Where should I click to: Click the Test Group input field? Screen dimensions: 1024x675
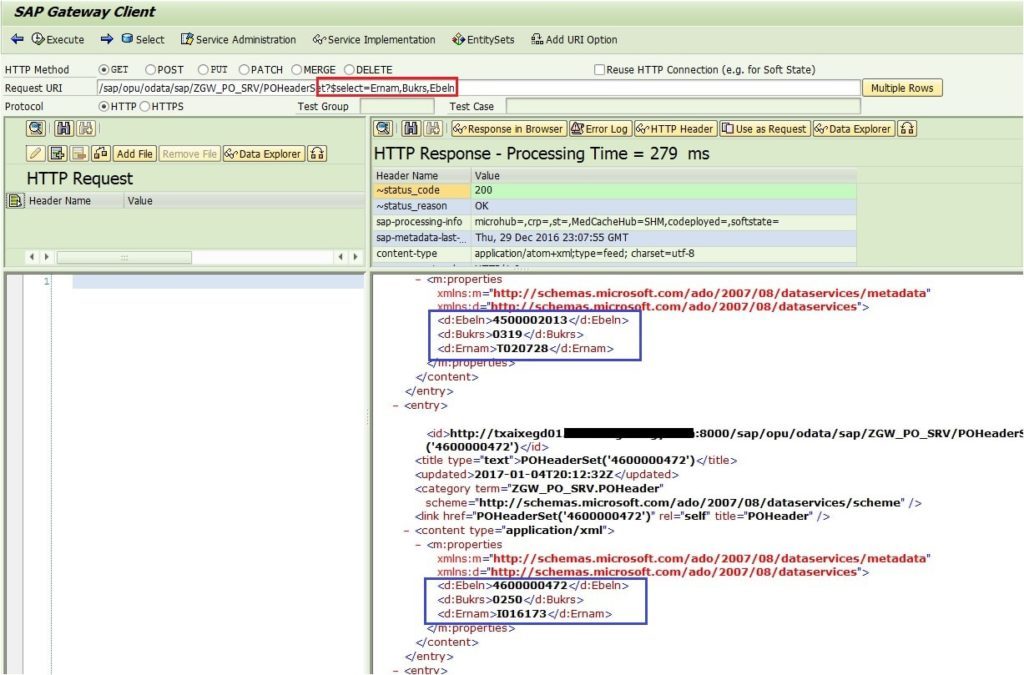[397, 106]
